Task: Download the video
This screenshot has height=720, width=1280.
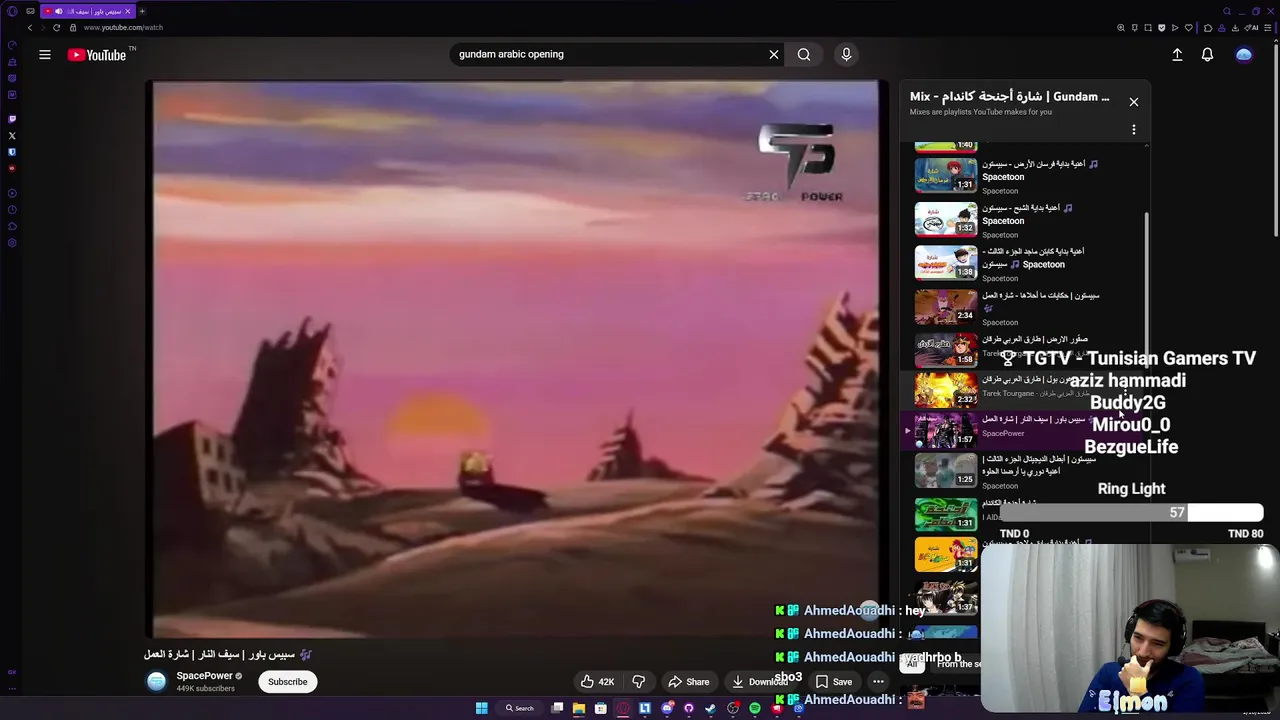Action: 759,682
